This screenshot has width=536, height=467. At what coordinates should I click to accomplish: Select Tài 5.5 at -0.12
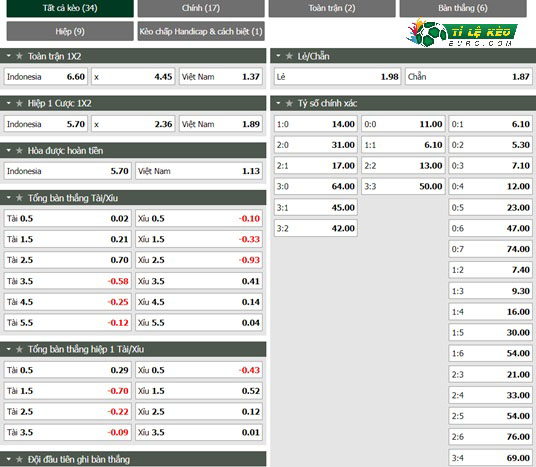68,323
